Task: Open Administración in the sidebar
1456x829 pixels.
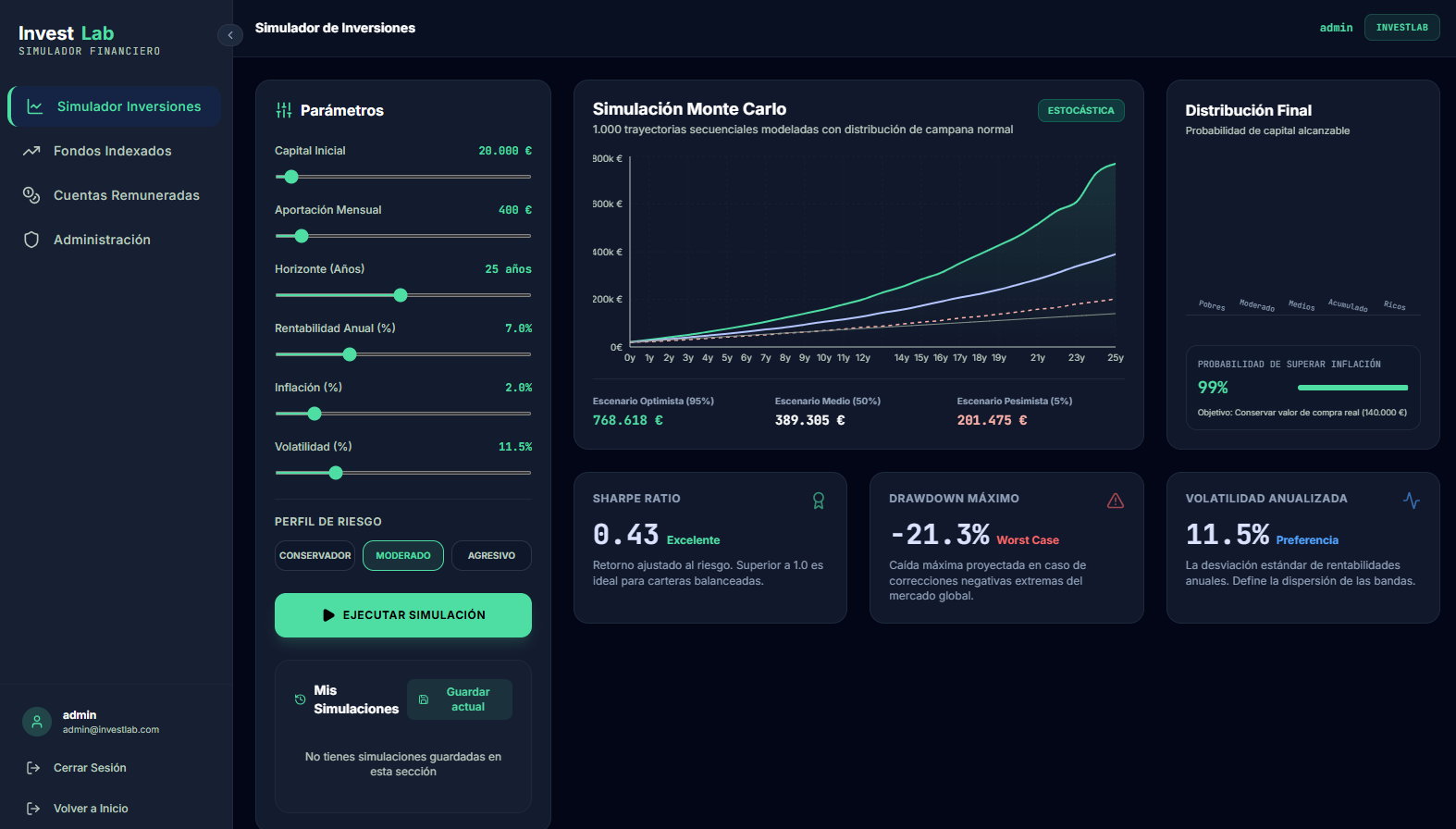Action: 115,240
